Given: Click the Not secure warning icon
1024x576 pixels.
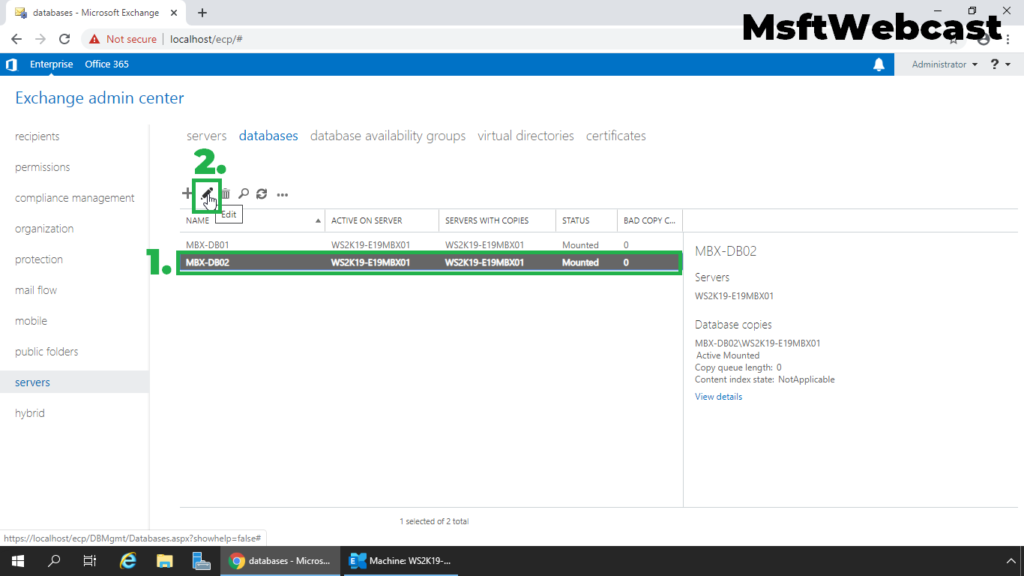Looking at the screenshot, I should (95, 39).
